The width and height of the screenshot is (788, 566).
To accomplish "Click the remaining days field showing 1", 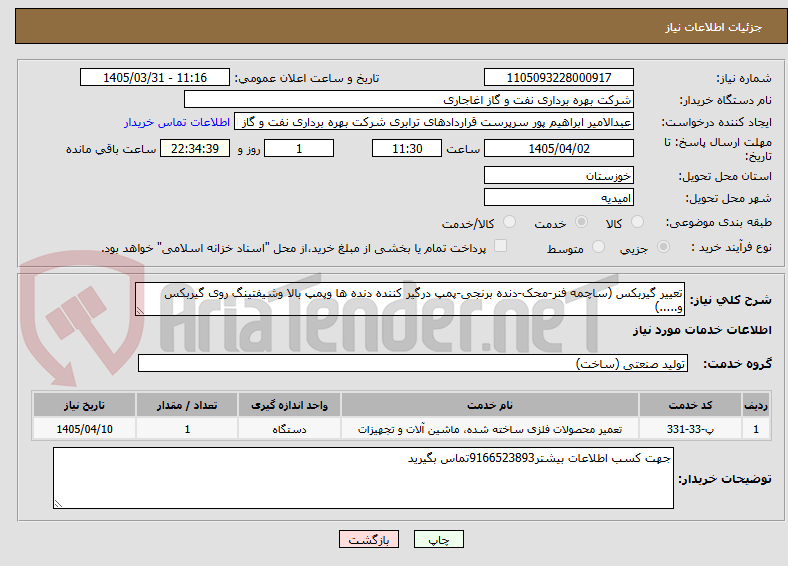I will [x=299, y=148].
